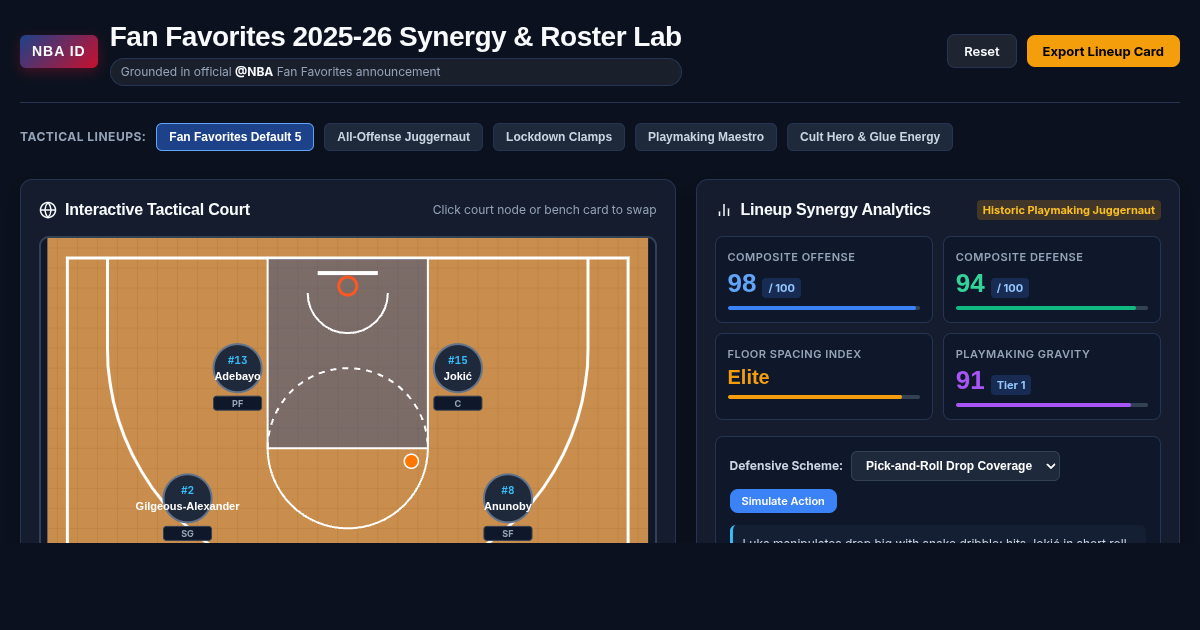Click the basketball hoop rim on the court

click(x=348, y=286)
